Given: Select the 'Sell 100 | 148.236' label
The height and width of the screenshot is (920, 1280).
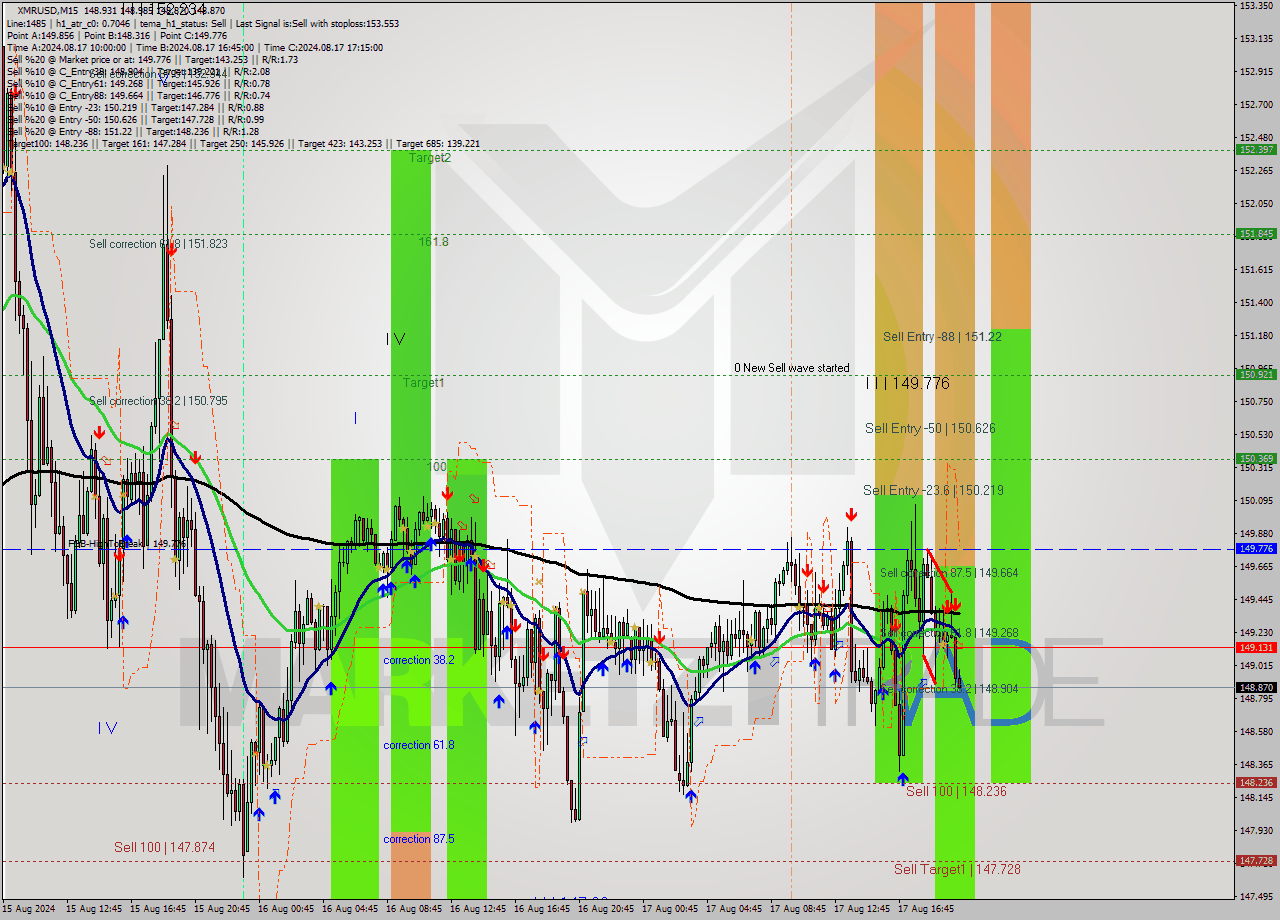Looking at the screenshot, I should (x=956, y=791).
